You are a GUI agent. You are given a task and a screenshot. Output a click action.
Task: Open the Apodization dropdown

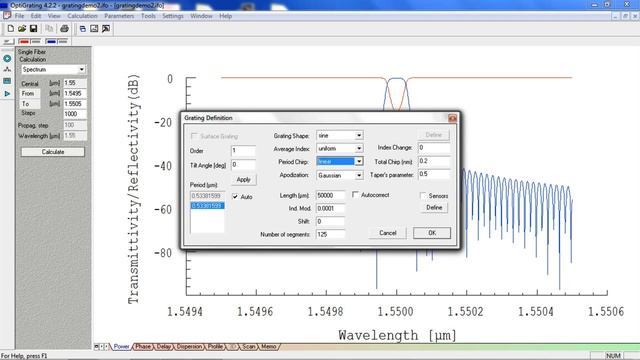point(359,175)
